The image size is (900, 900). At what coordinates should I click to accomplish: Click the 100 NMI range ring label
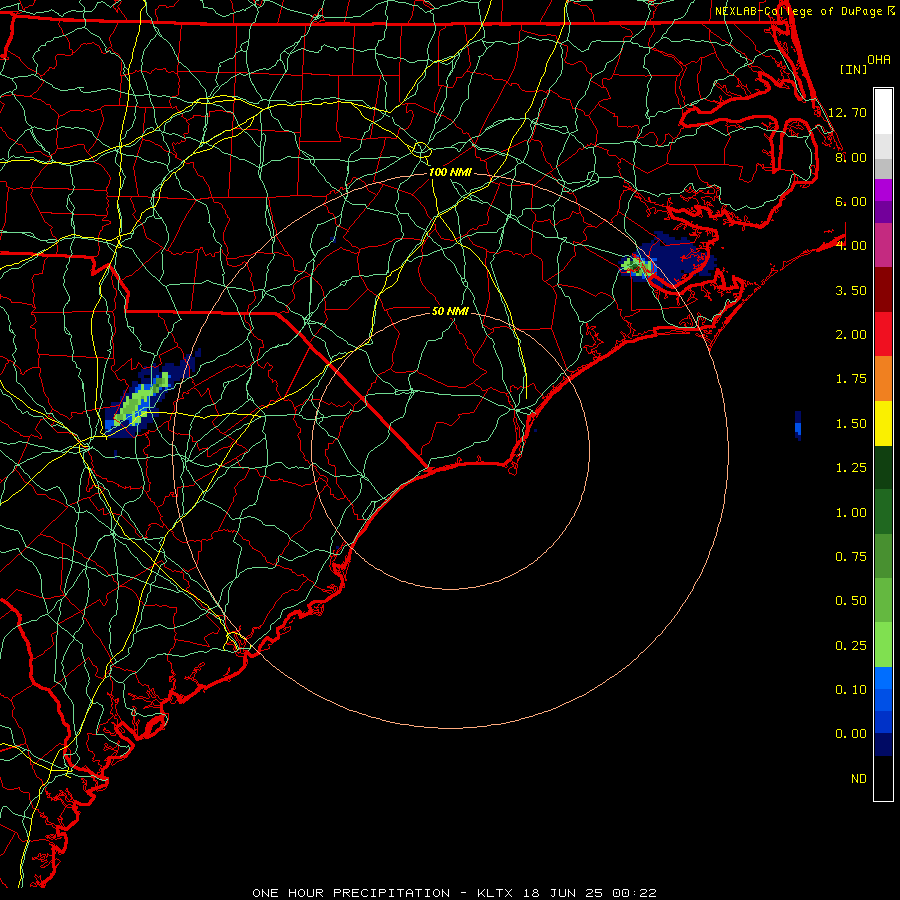pyautogui.click(x=450, y=172)
